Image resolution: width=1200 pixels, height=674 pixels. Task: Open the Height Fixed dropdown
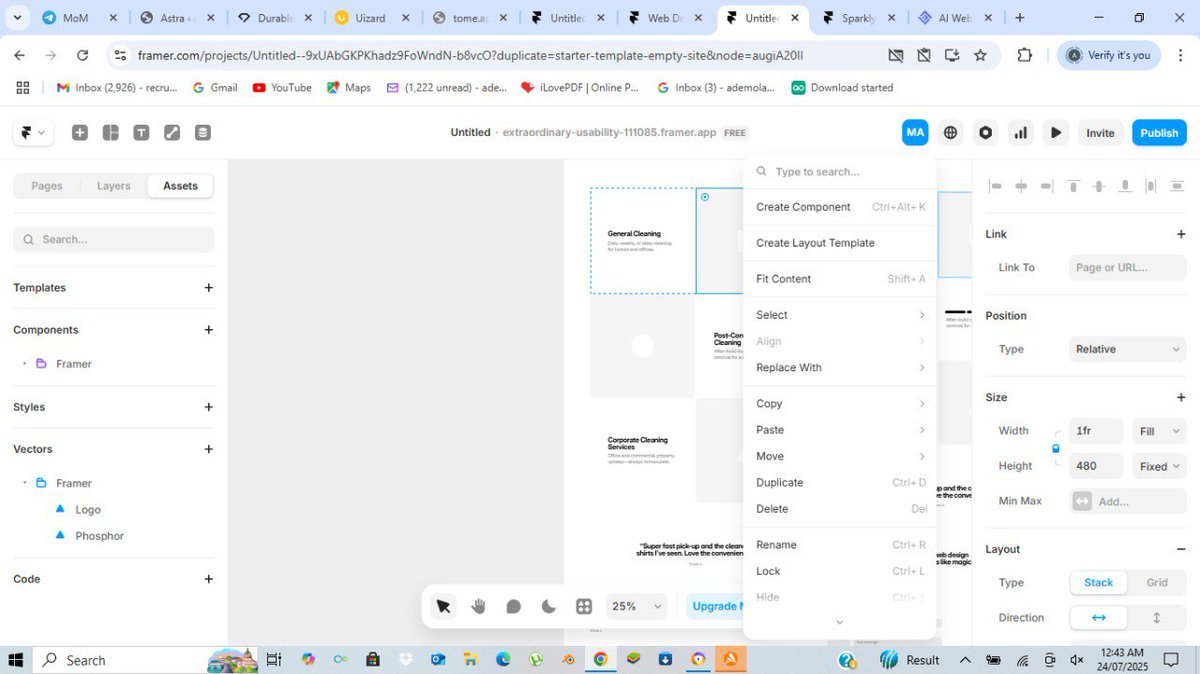coord(1159,466)
